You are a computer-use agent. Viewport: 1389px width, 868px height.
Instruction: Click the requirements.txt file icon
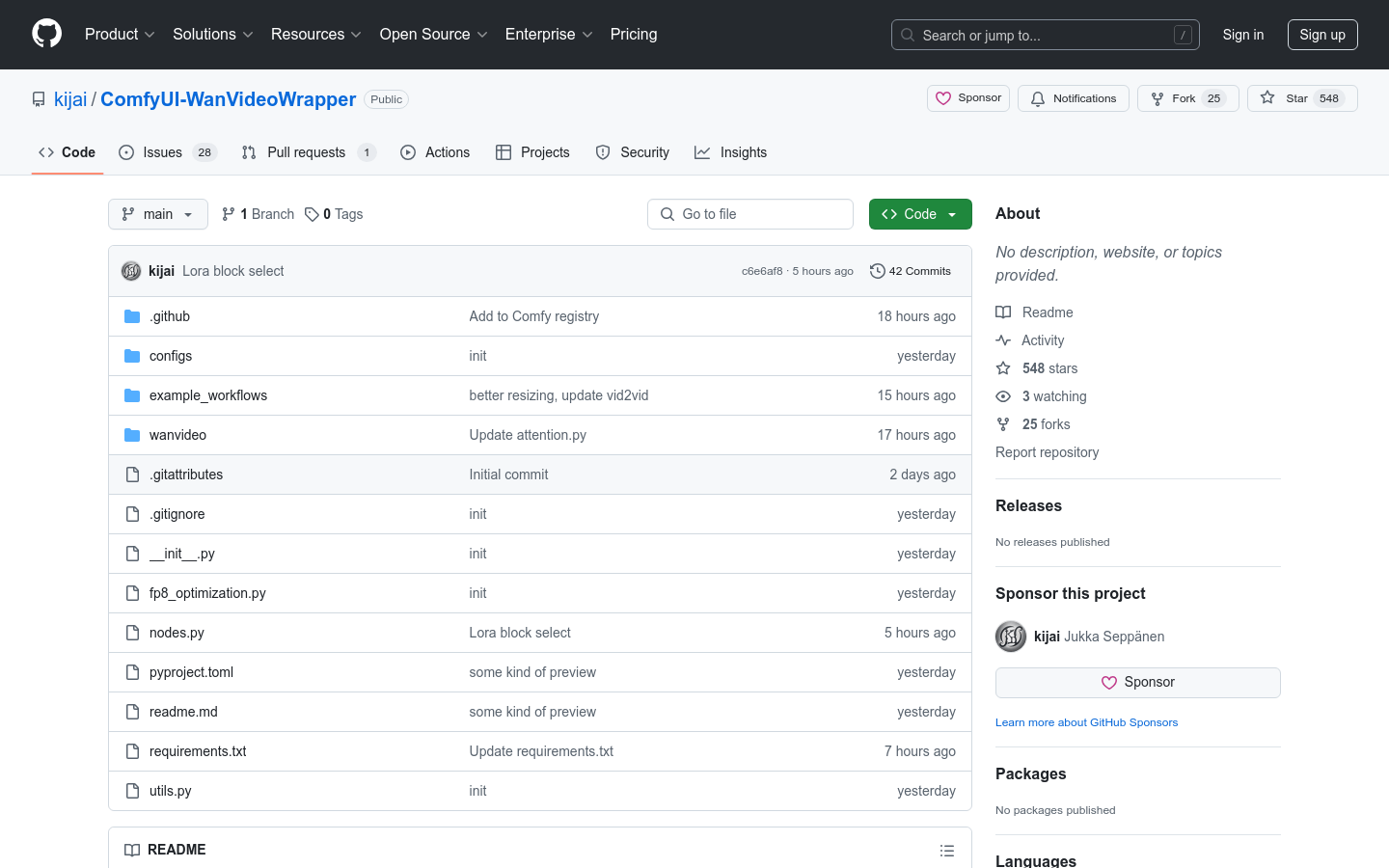(132, 751)
